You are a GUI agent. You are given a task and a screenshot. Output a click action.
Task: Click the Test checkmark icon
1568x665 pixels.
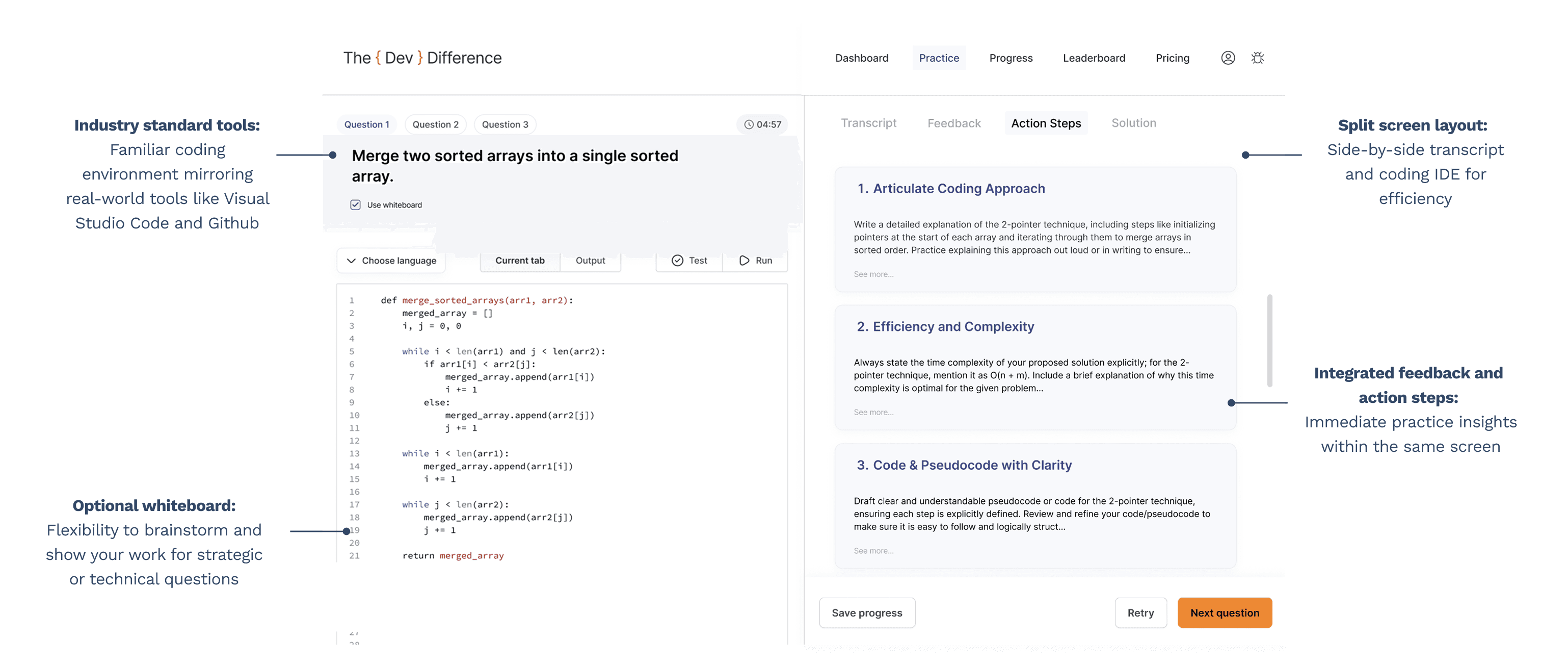point(677,261)
